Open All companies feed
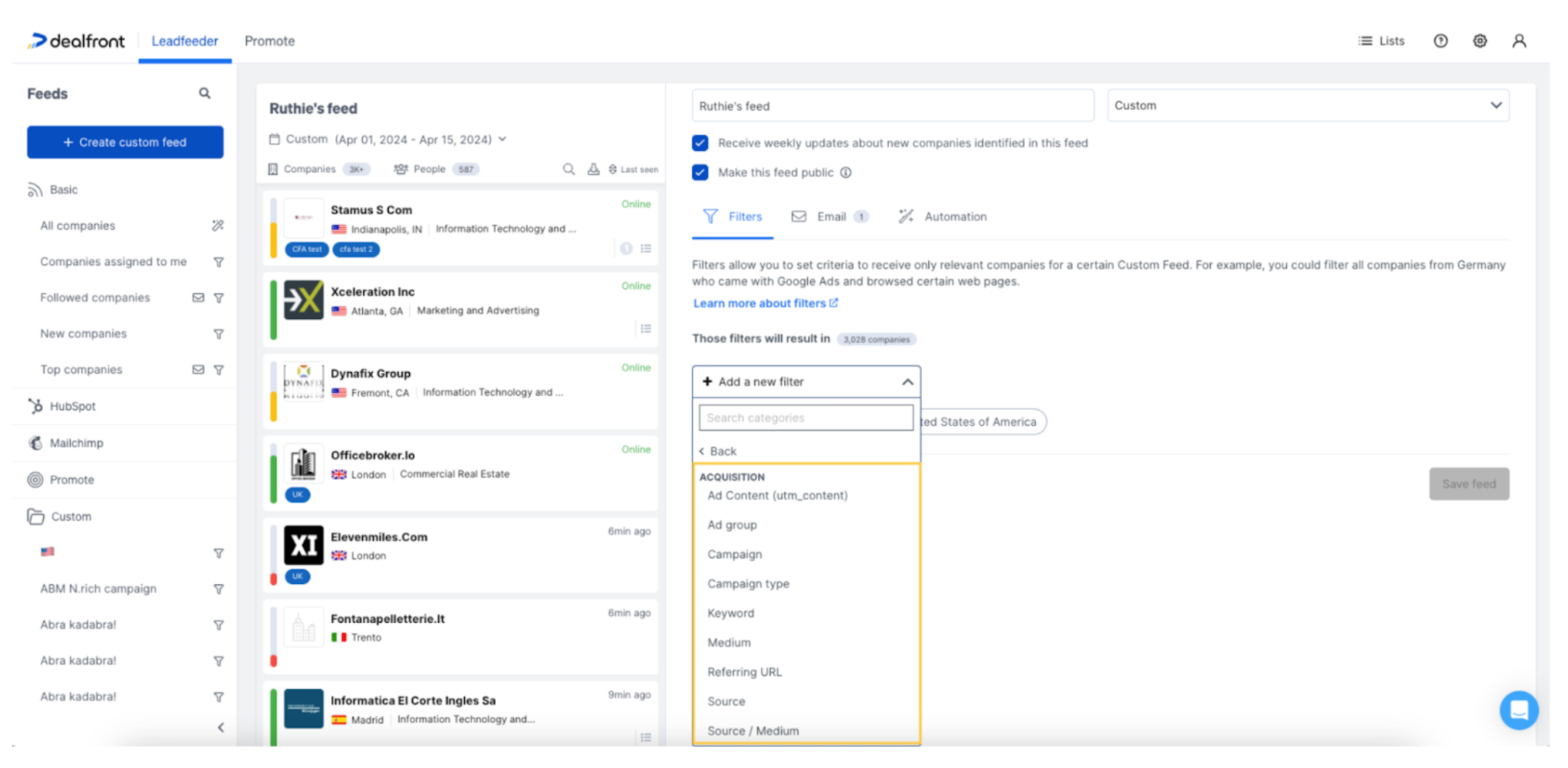 pos(78,225)
